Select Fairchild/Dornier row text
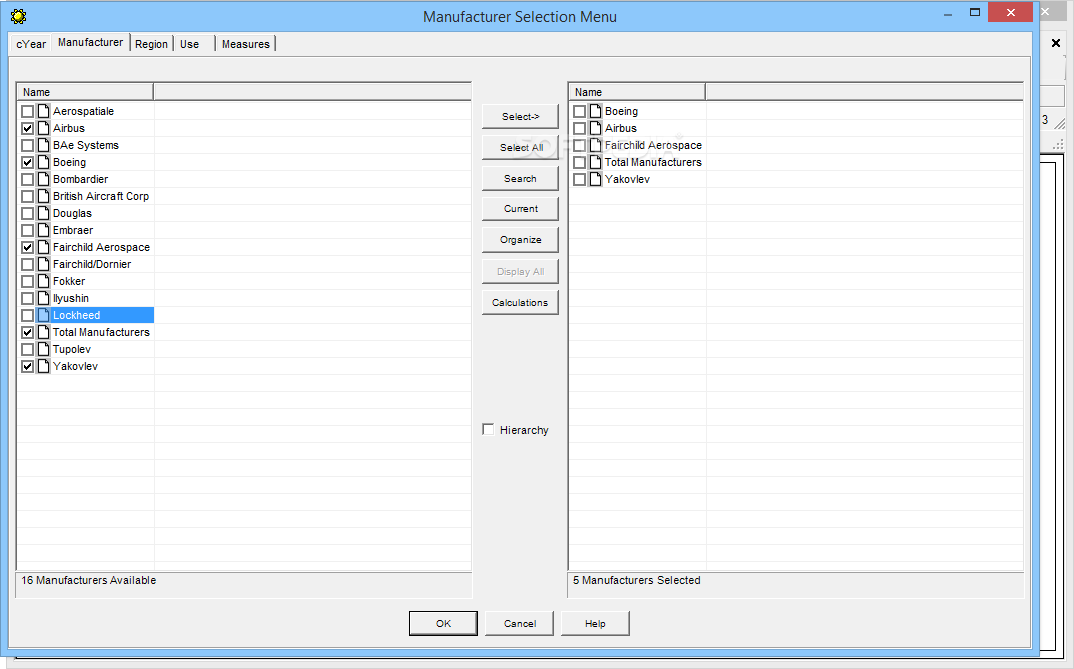This screenshot has width=1074, height=669. click(92, 264)
